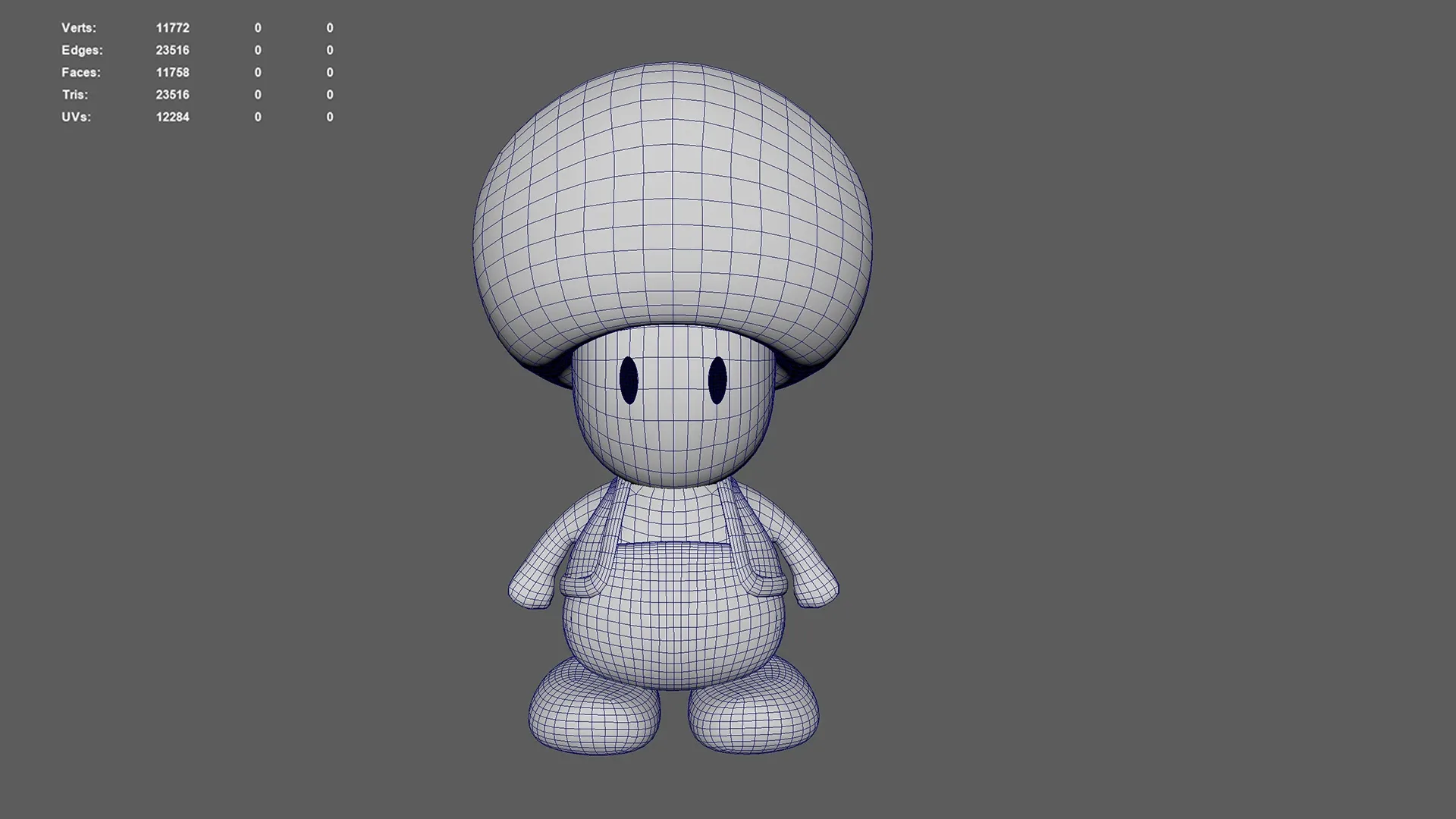
Task: Click the UV count value 12284
Action: (x=173, y=117)
